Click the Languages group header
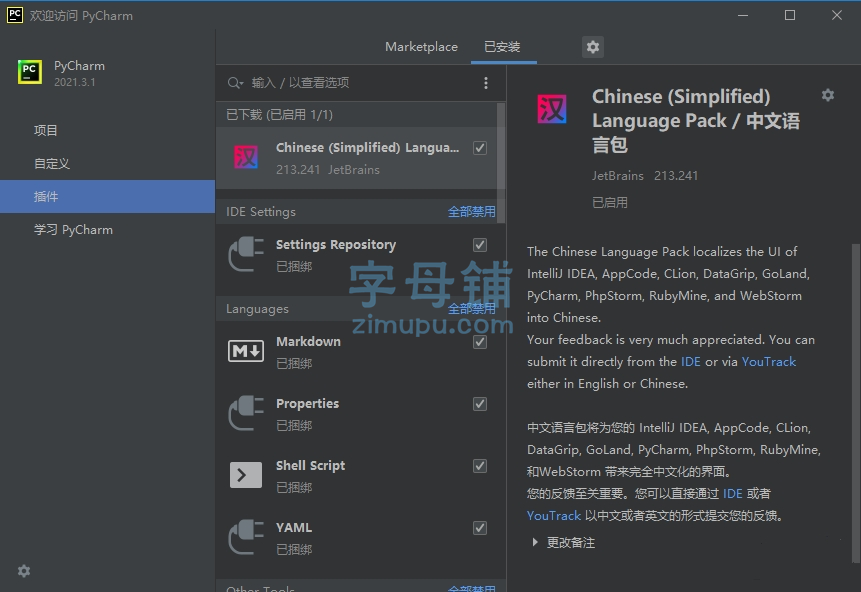The width and height of the screenshot is (861, 592). coord(257,309)
